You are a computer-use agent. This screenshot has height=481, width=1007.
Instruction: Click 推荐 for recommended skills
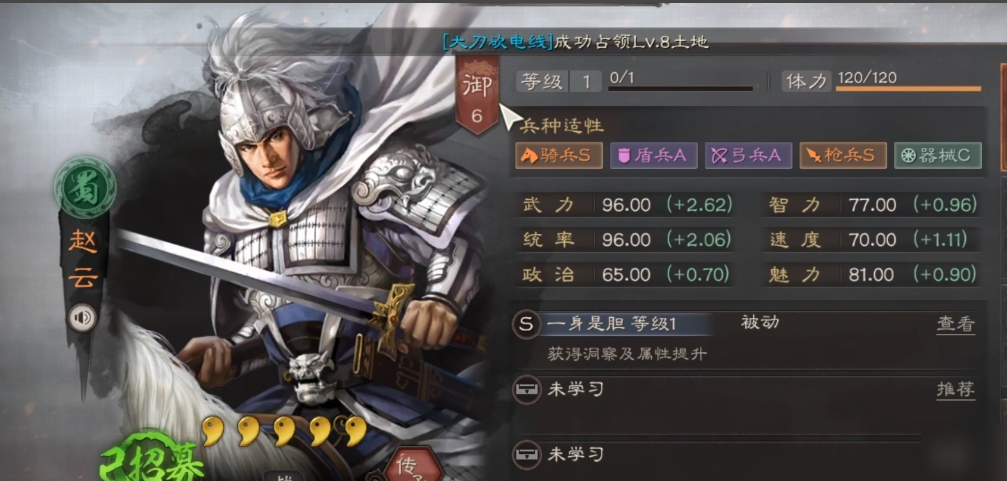(x=956, y=389)
